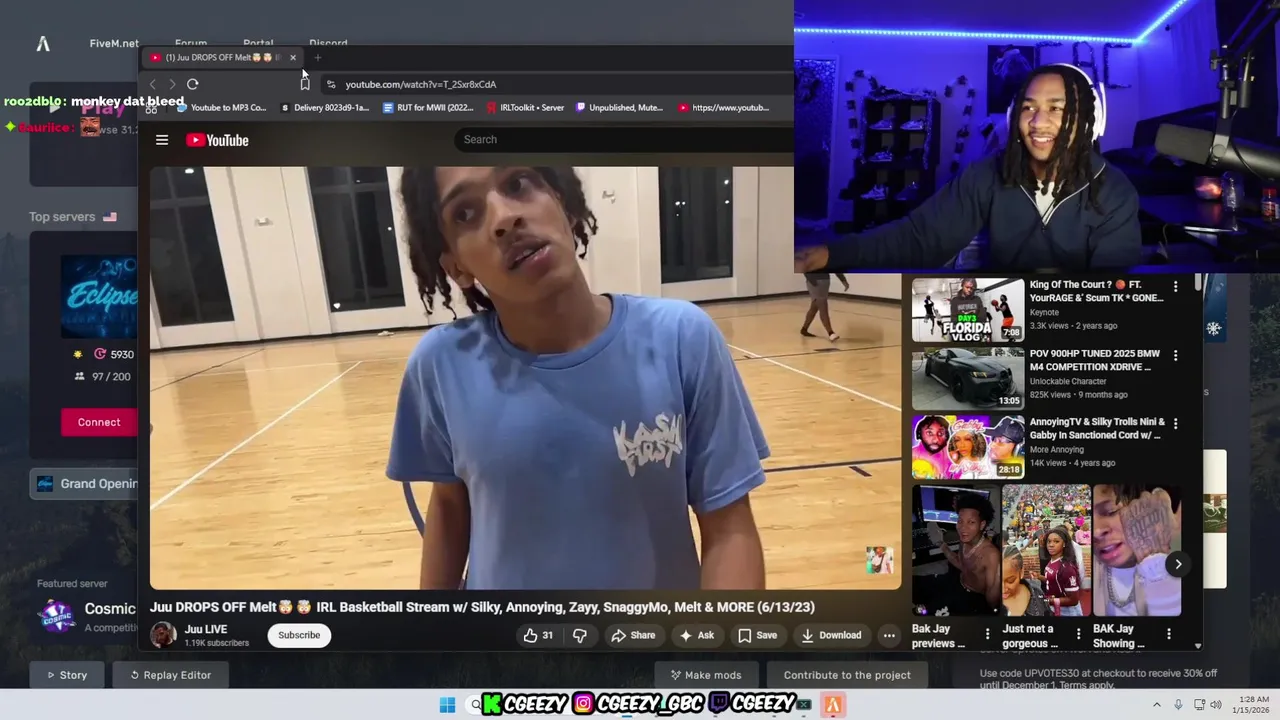This screenshot has height=720, width=1280.
Task: Open the https://www.youtub bookmark
Action: (x=724, y=108)
